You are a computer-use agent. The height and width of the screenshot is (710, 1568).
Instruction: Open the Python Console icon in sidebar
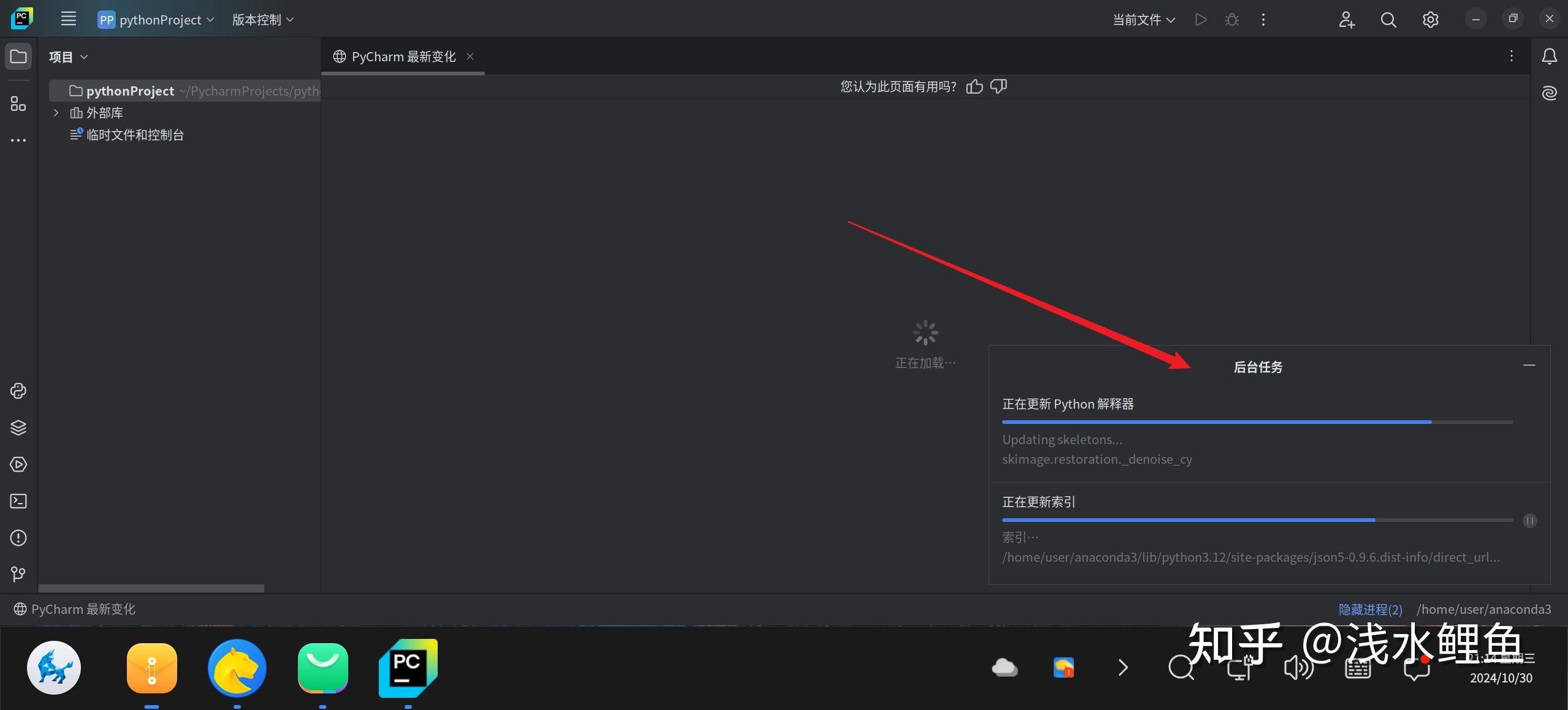coord(18,391)
